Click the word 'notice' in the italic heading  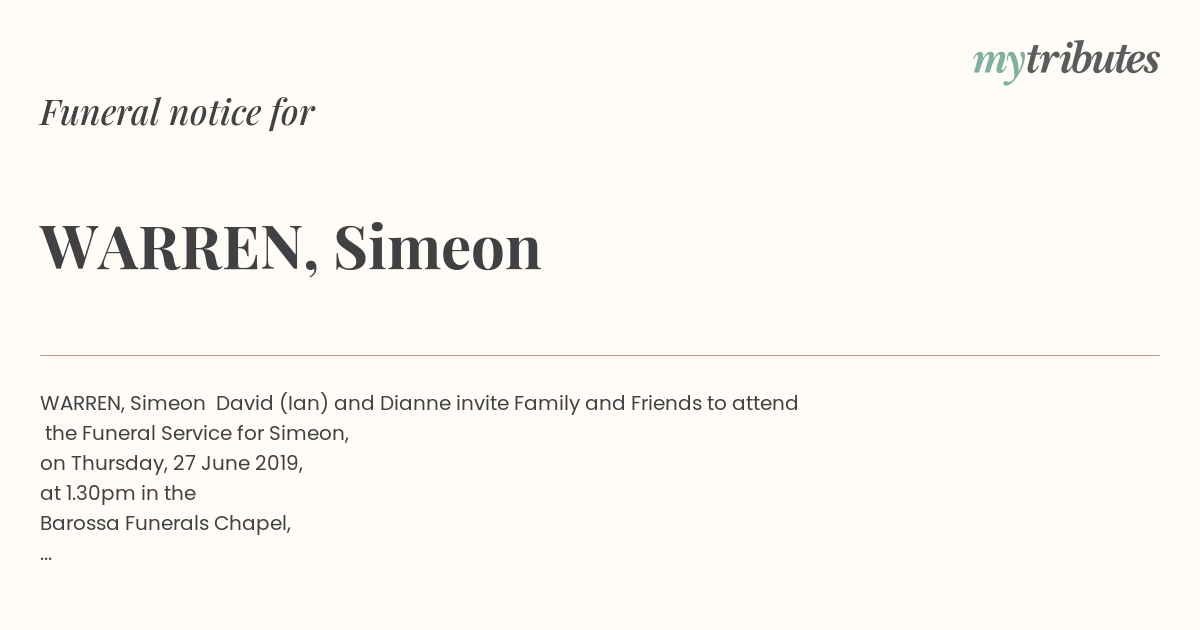point(215,113)
